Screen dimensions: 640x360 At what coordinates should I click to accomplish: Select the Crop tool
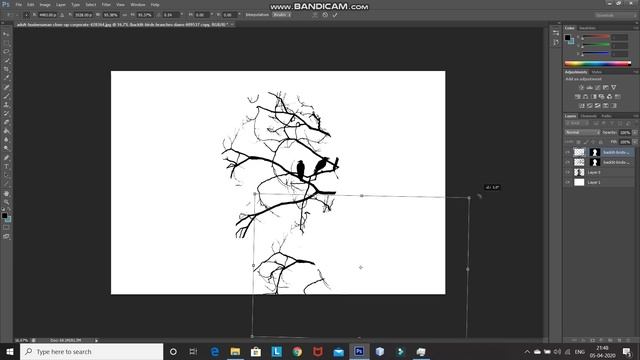pyautogui.click(x=6, y=69)
